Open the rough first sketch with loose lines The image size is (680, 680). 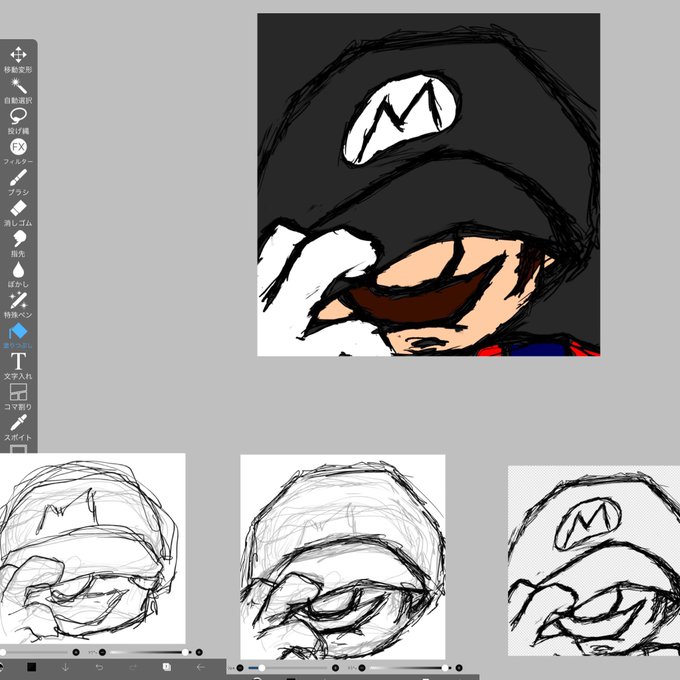[x=92, y=549]
